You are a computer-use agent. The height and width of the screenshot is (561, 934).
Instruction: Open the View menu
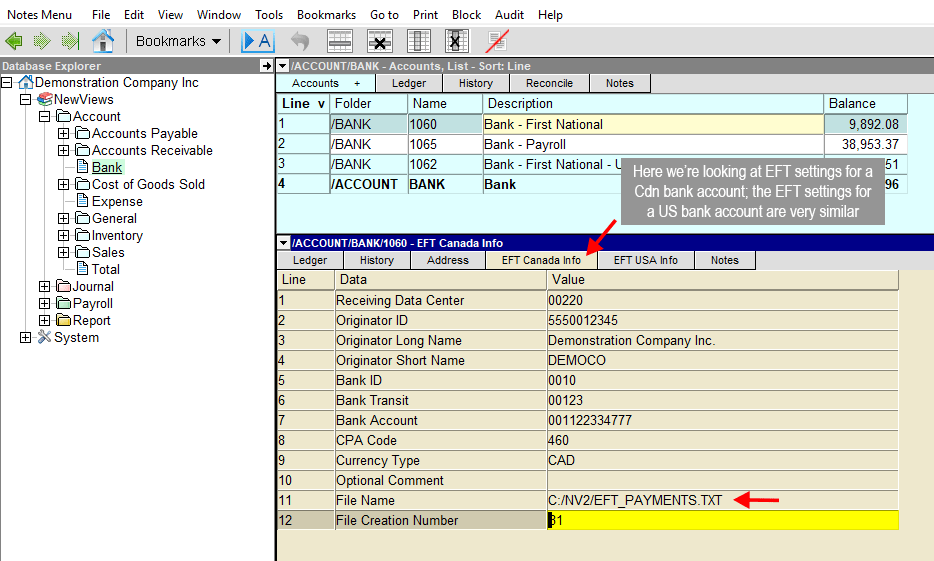pyautogui.click(x=170, y=15)
